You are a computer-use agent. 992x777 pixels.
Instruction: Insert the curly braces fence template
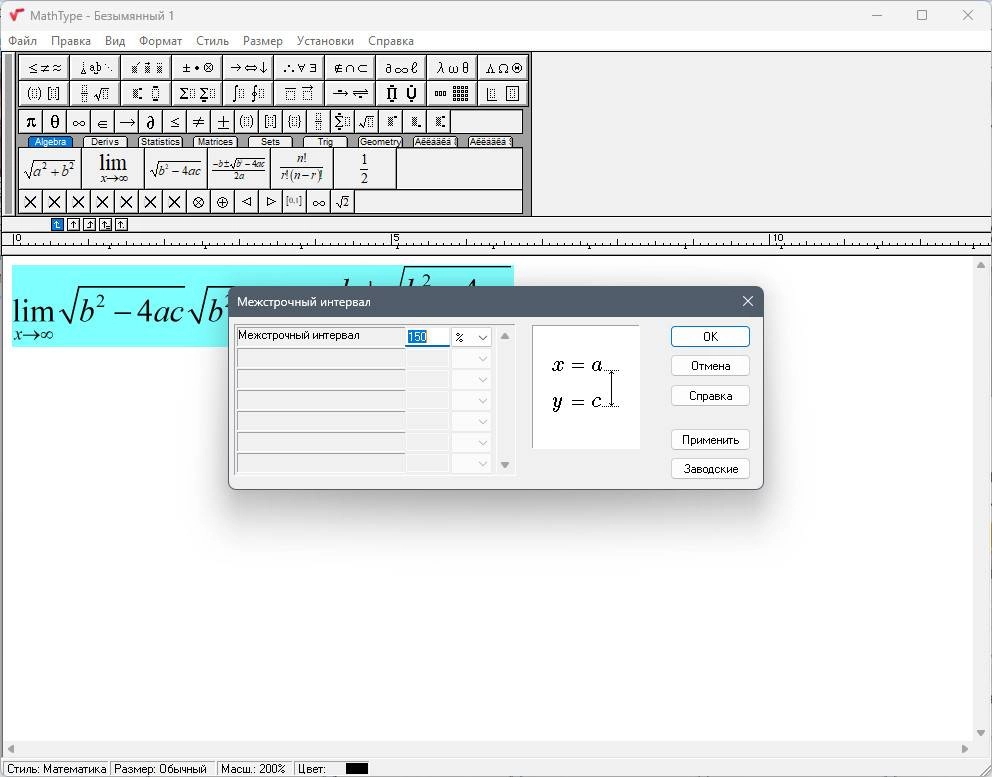(x=294, y=121)
